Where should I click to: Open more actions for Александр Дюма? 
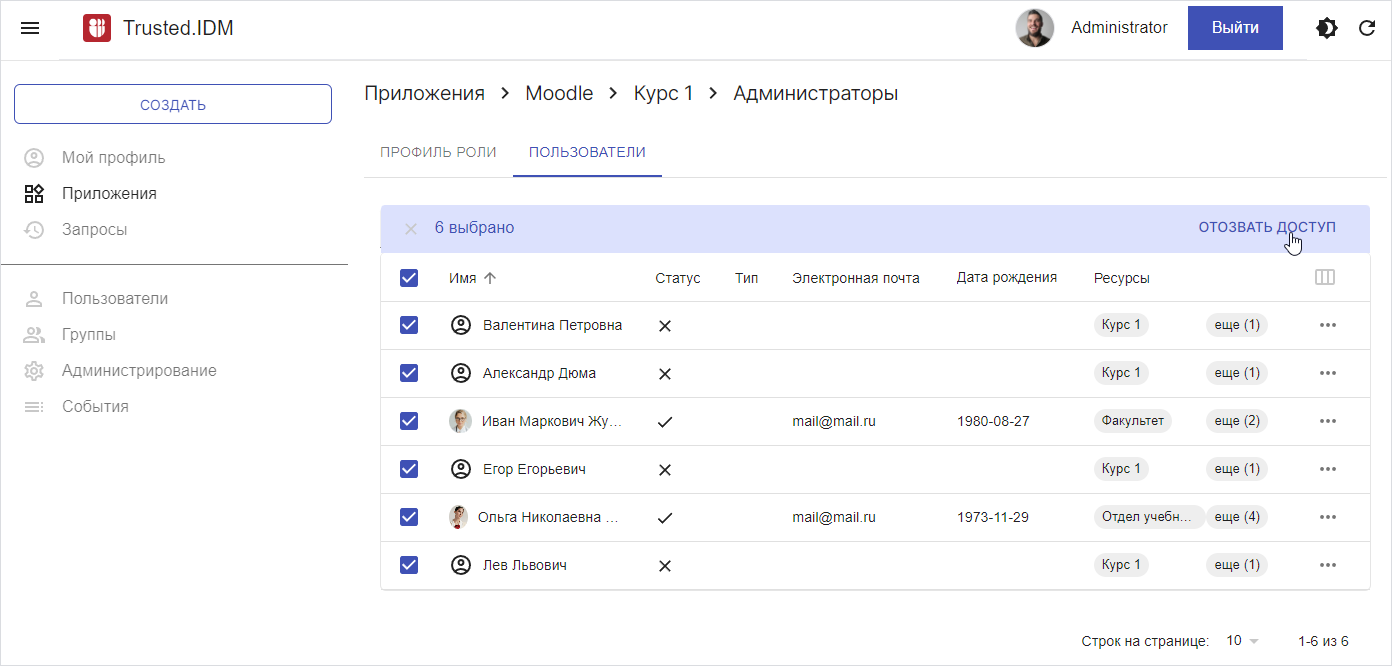1328,373
